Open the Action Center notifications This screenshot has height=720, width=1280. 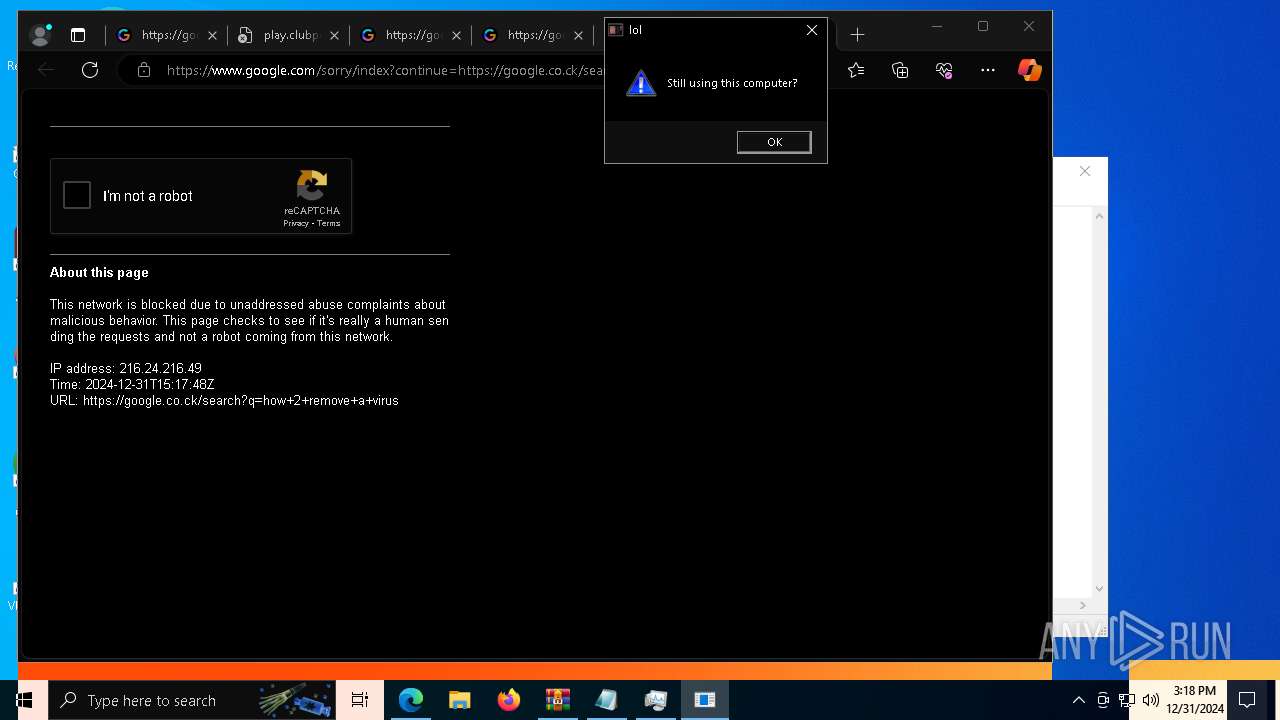(x=1247, y=700)
